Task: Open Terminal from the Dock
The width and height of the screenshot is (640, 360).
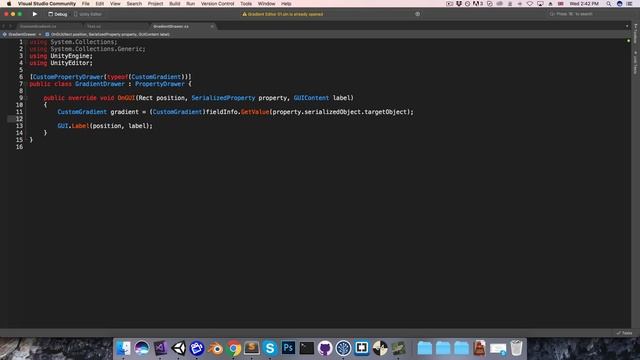Action: [x=307, y=348]
